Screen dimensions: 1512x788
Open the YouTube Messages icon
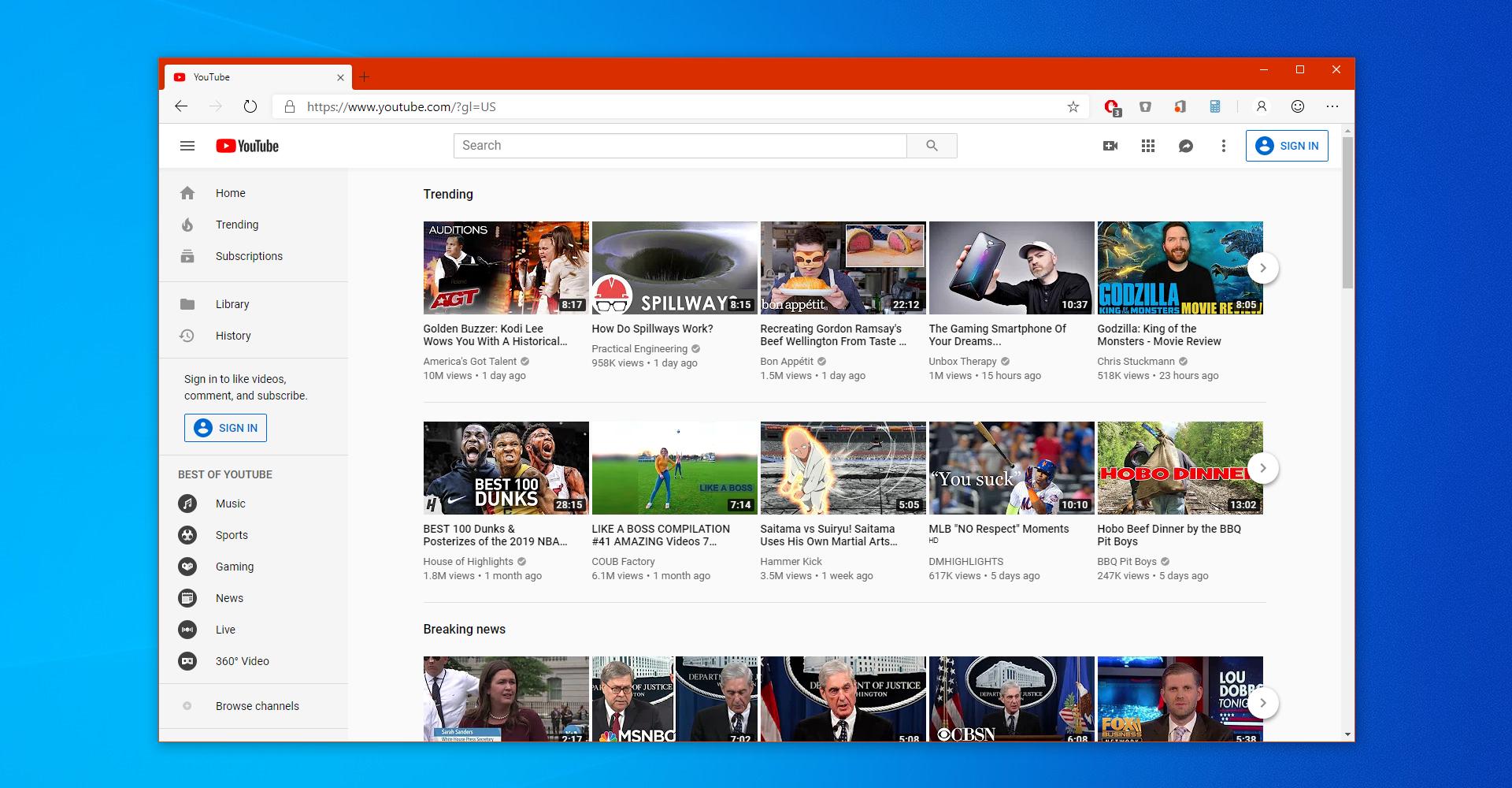pos(1186,146)
